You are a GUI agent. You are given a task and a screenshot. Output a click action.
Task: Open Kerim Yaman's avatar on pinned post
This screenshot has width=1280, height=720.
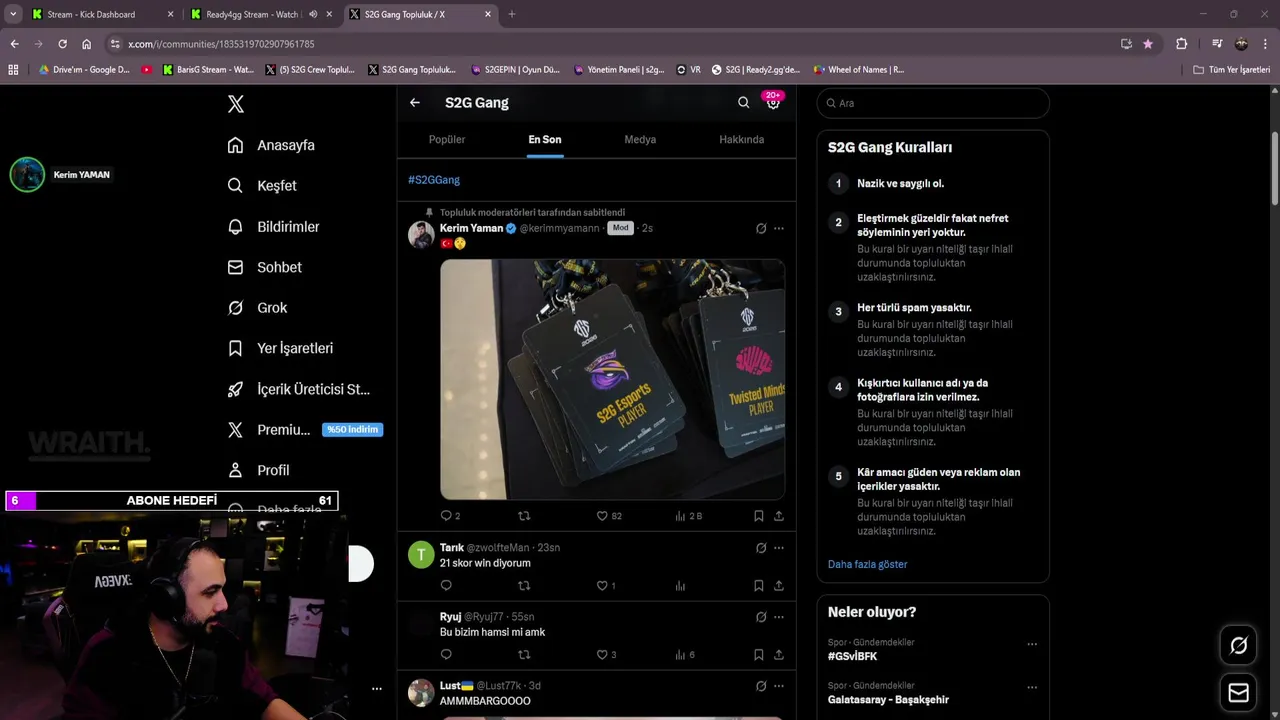pos(421,235)
